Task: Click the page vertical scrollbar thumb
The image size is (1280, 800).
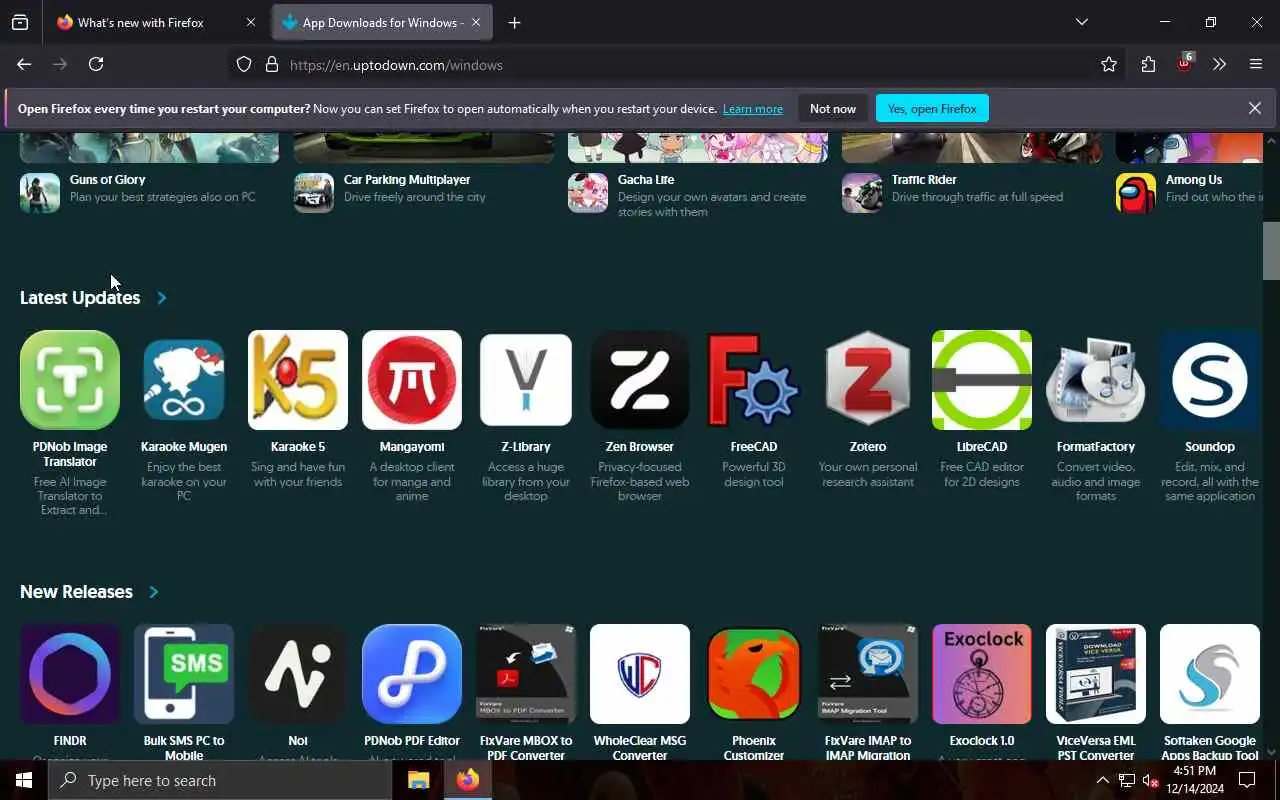Action: pyautogui.click(x=1271, y=251)
